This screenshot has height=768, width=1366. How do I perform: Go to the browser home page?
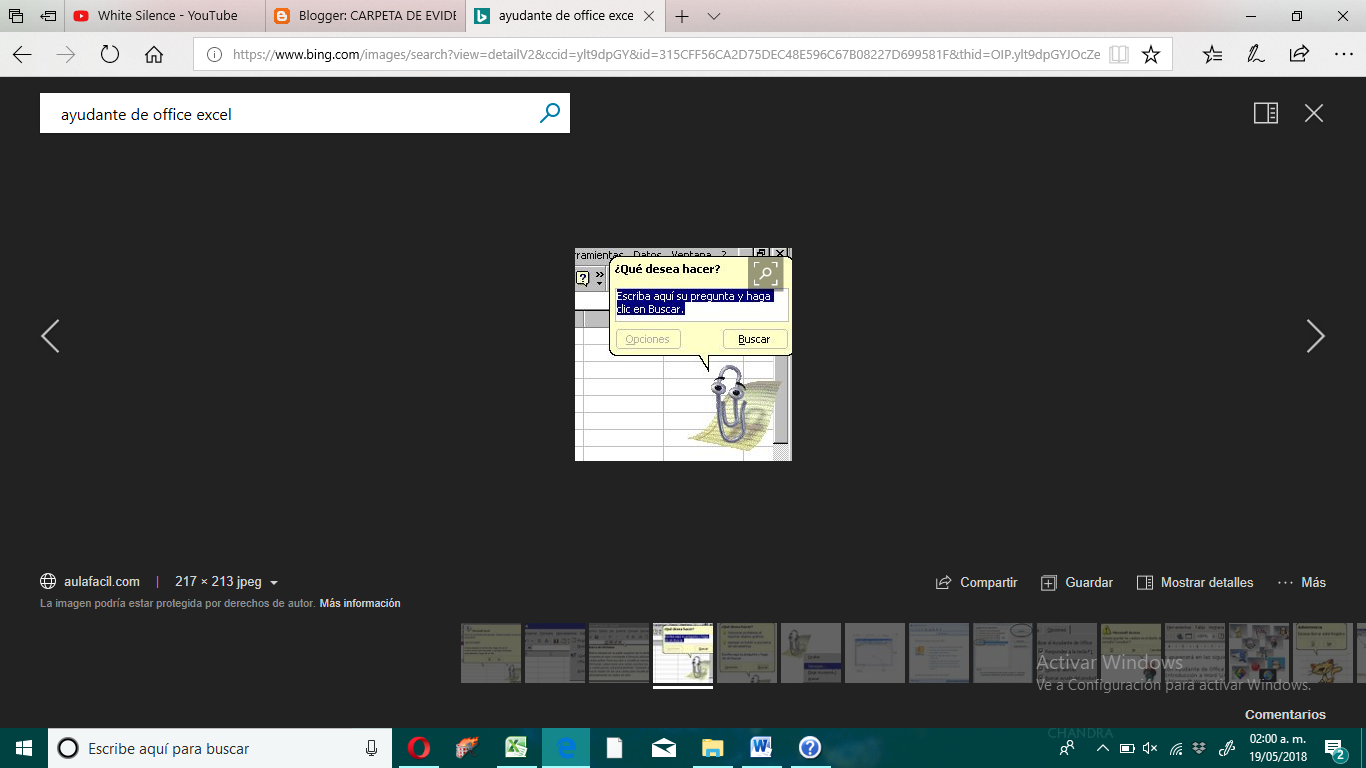click(x=154, y=55)
